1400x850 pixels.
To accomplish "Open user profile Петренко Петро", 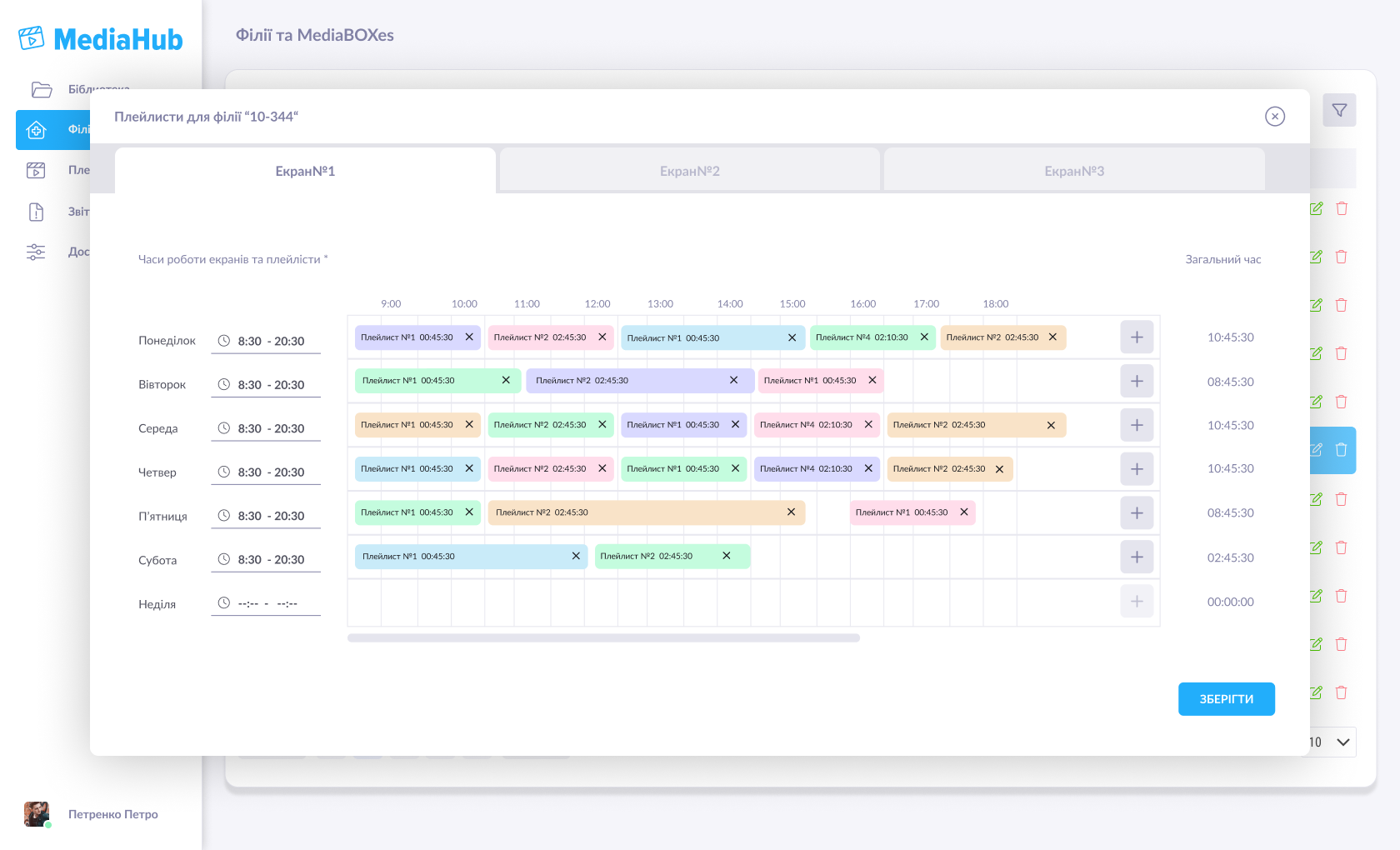I will click(x=112, y=814).
